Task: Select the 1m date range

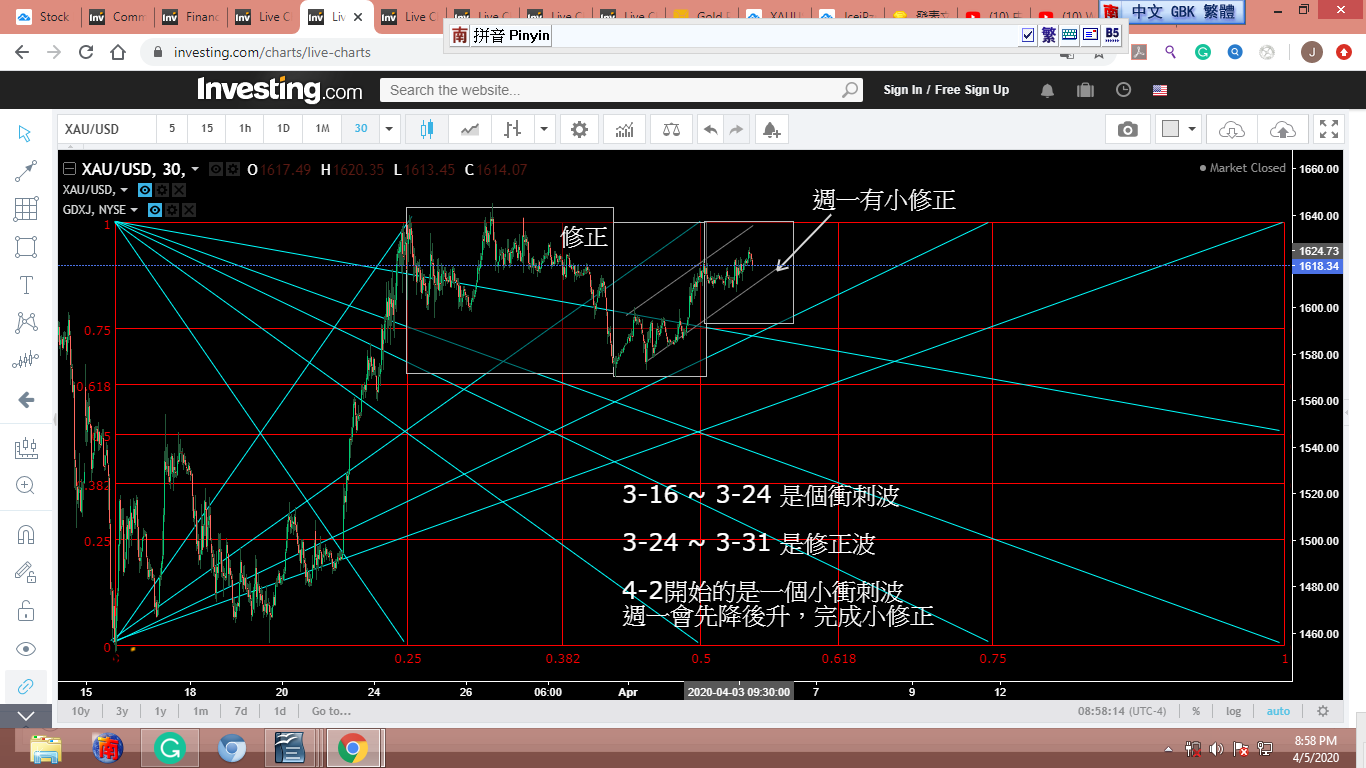Action: [x=200, y=711]
